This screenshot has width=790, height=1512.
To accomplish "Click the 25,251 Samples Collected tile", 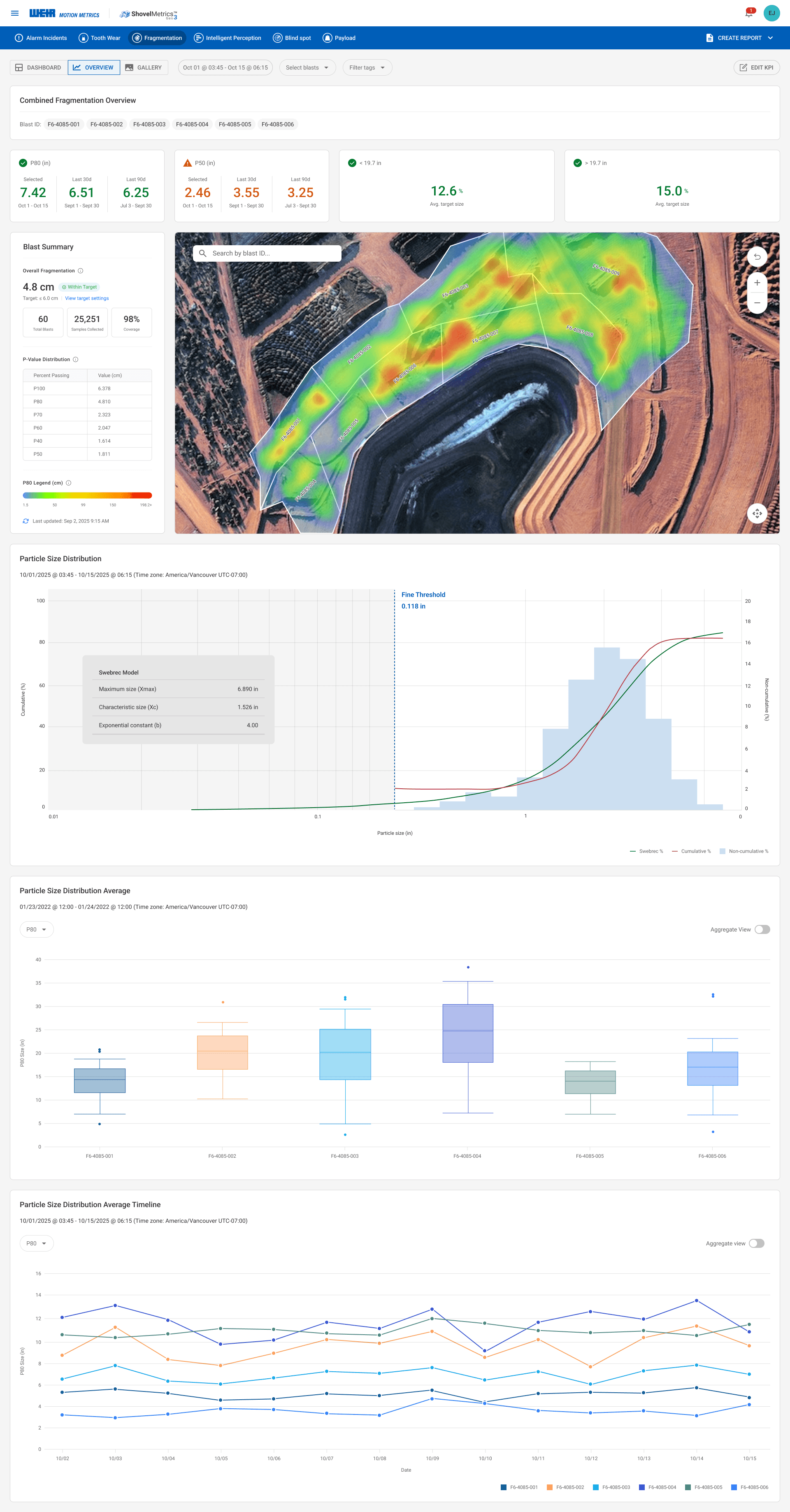I will pos(87,322).
